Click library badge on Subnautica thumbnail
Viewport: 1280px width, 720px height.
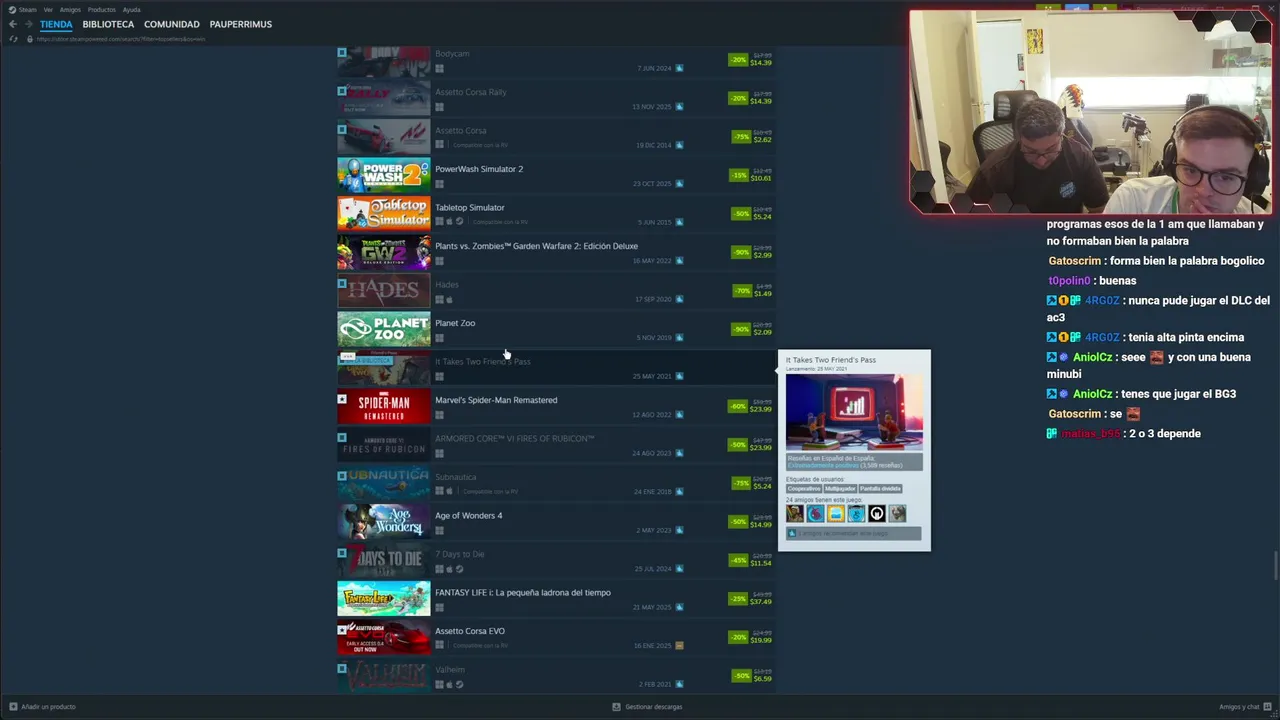342,476
